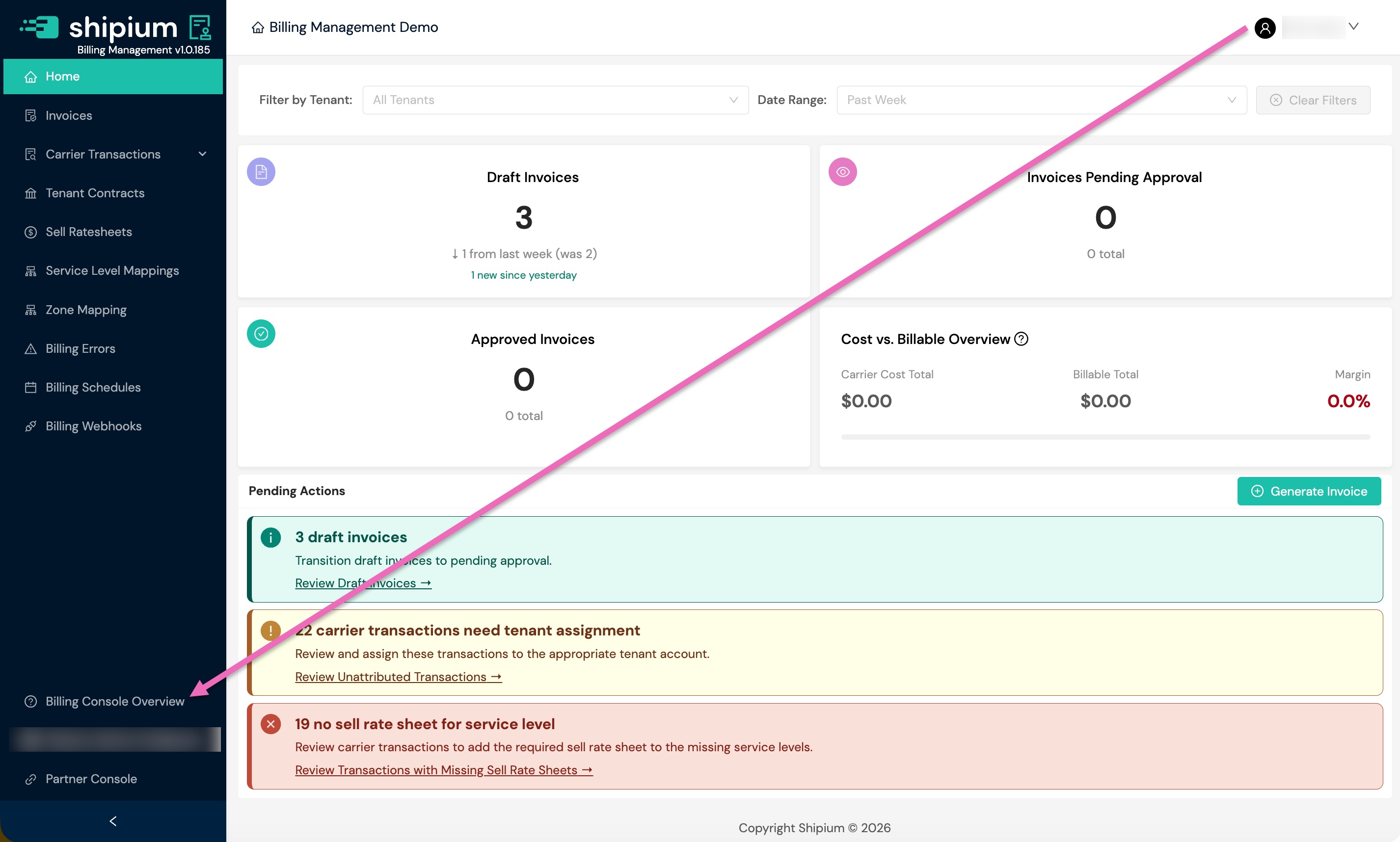Click the Clear Filters button

click(1313, 100)
